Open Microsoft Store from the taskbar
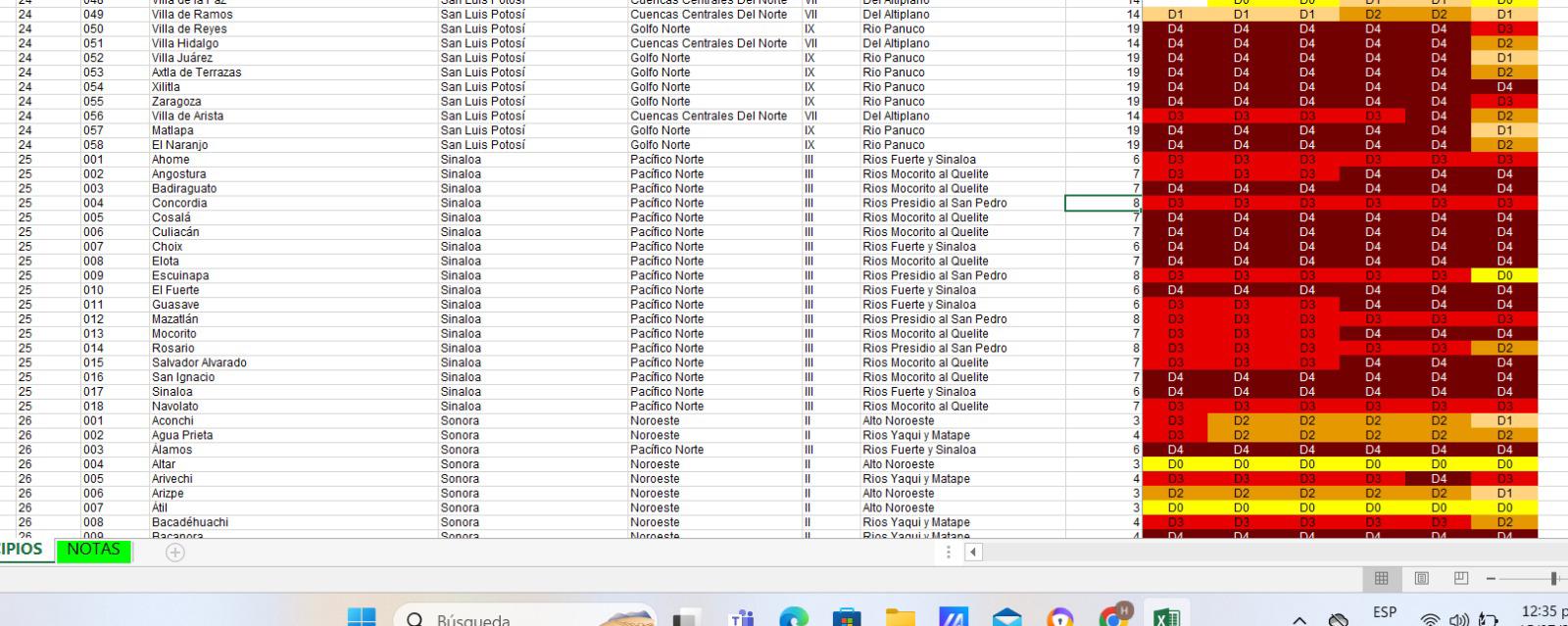 847,617
